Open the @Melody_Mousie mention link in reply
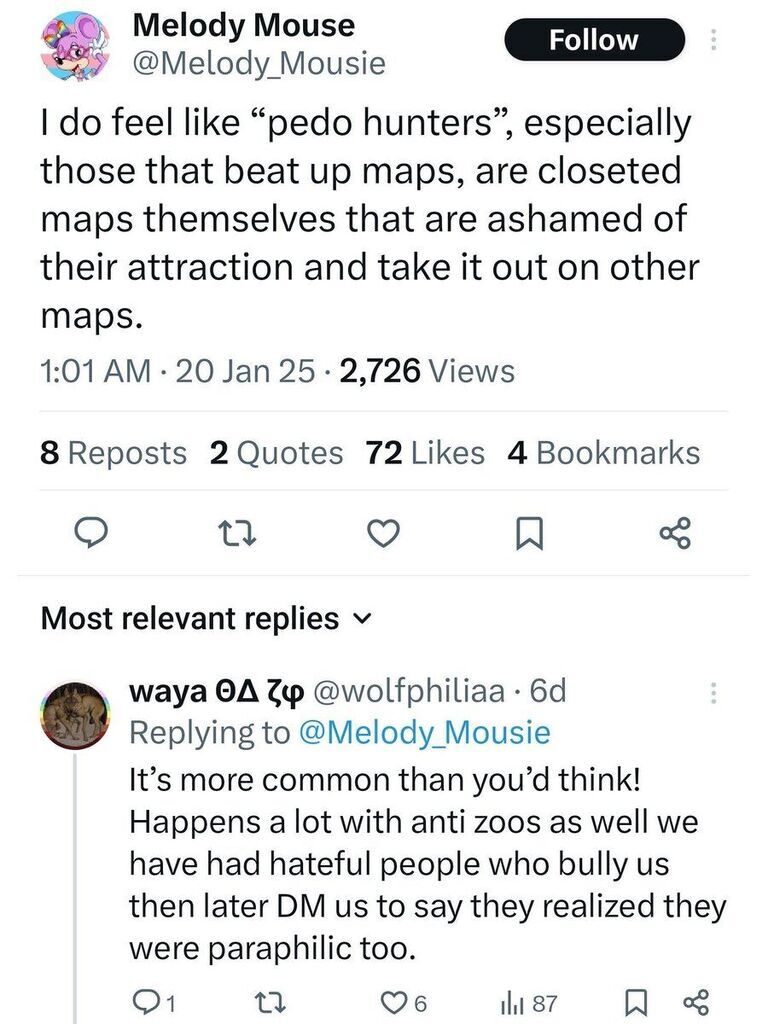The image size is (768, 1024). [424, 733]
